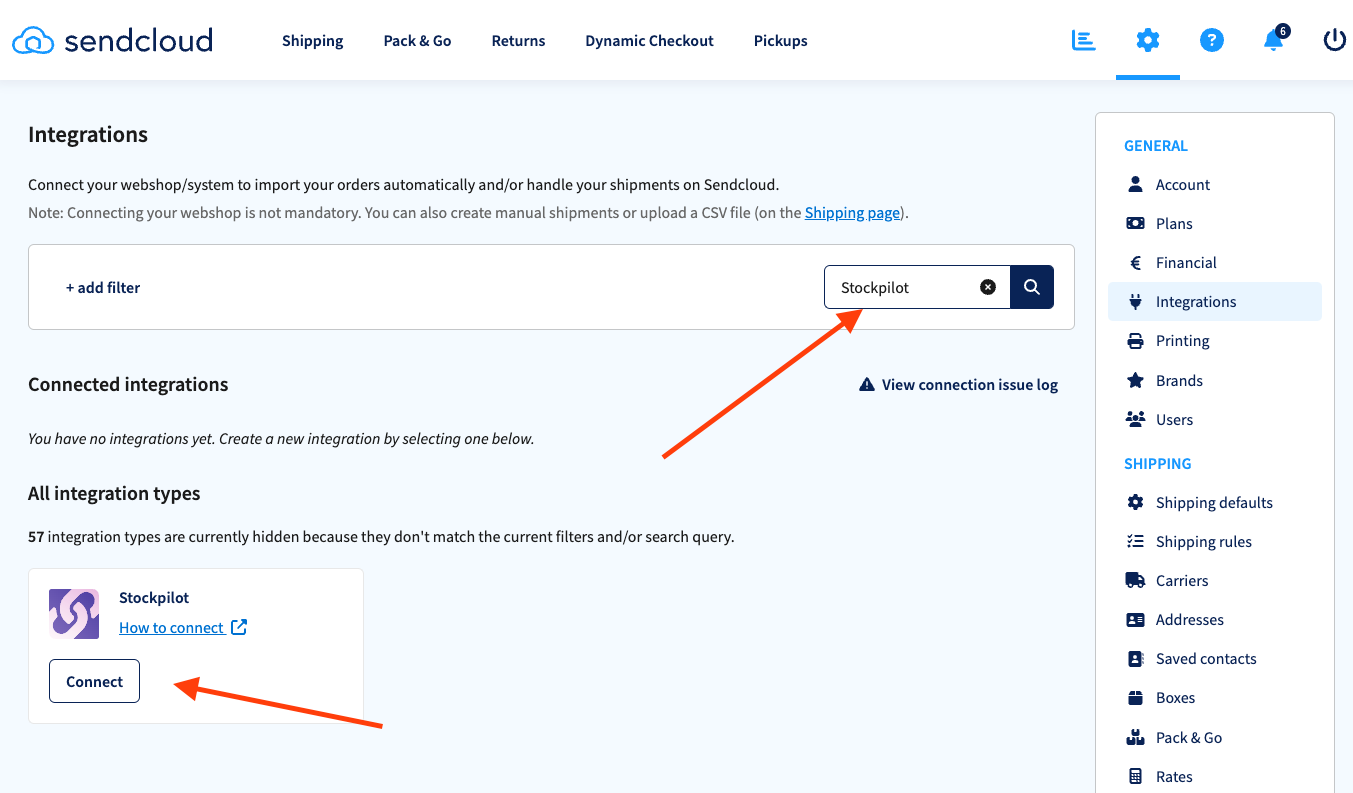Click the Printing printer icon
Image resolution: width=1353 pixels, height=793 pixels.
(1135, 341)
